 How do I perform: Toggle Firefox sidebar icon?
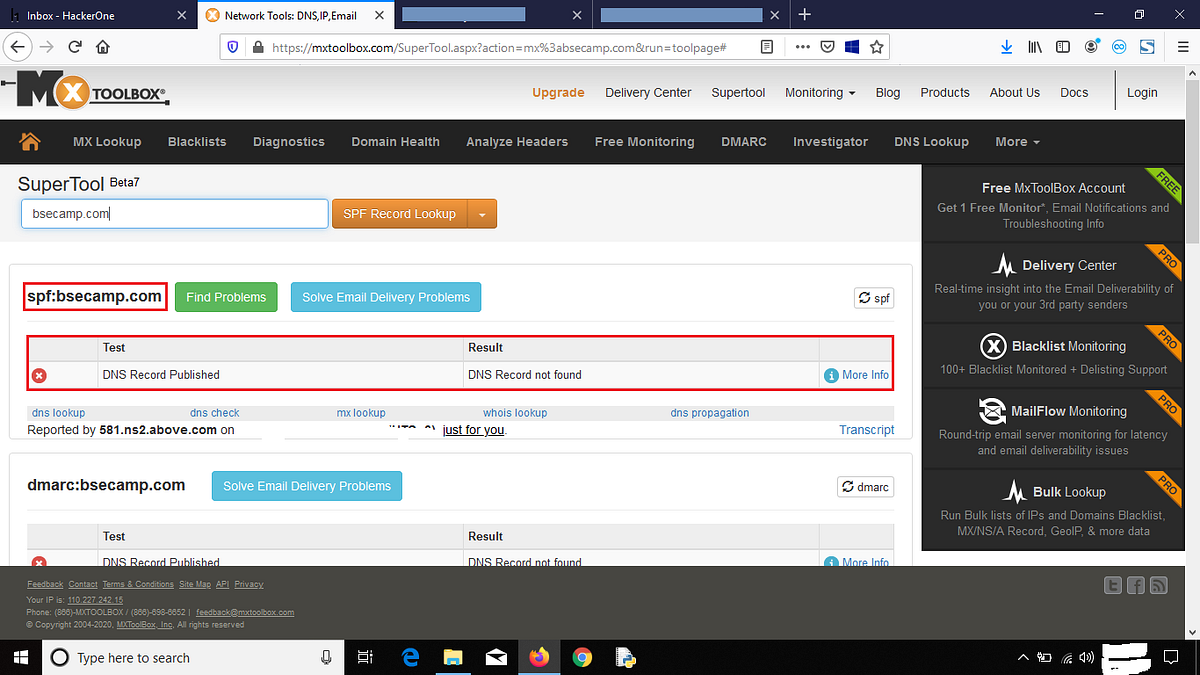1063,47
